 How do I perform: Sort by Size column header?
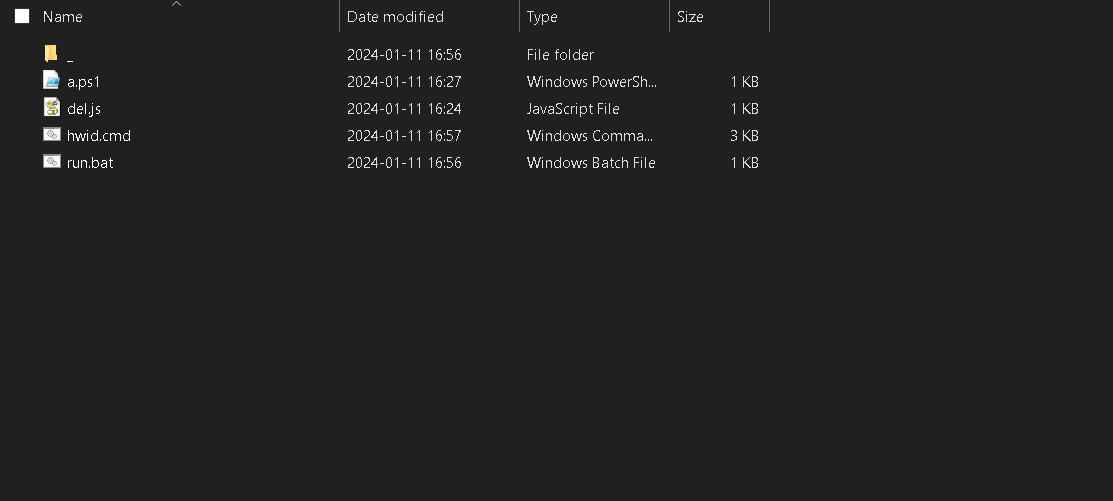[690, 17]
